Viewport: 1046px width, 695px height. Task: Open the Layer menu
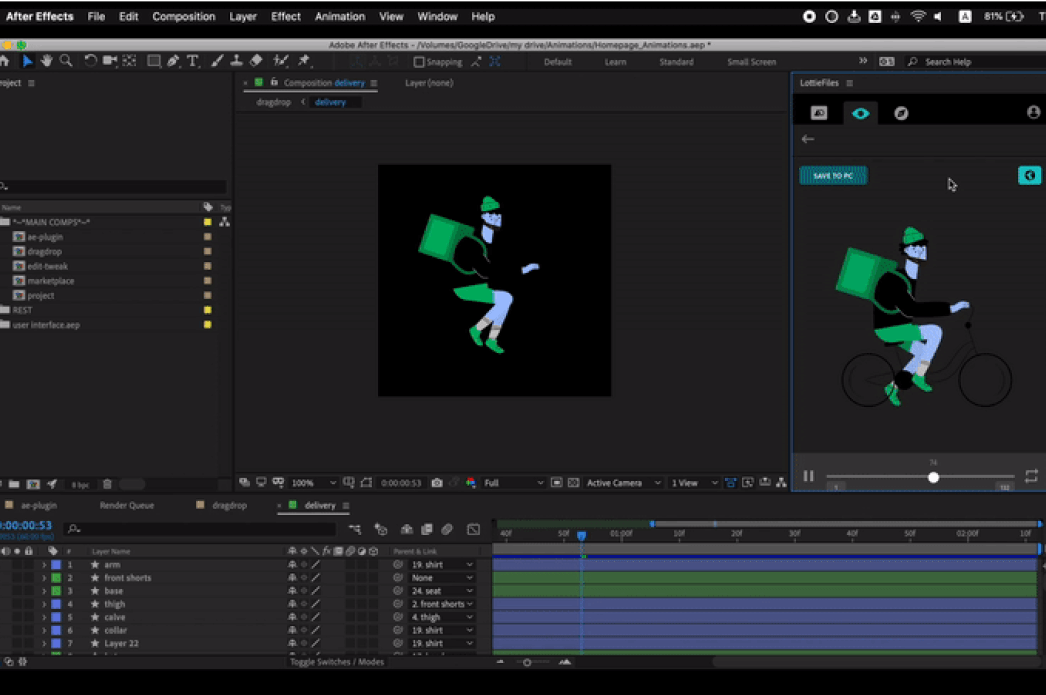(243, 17)
